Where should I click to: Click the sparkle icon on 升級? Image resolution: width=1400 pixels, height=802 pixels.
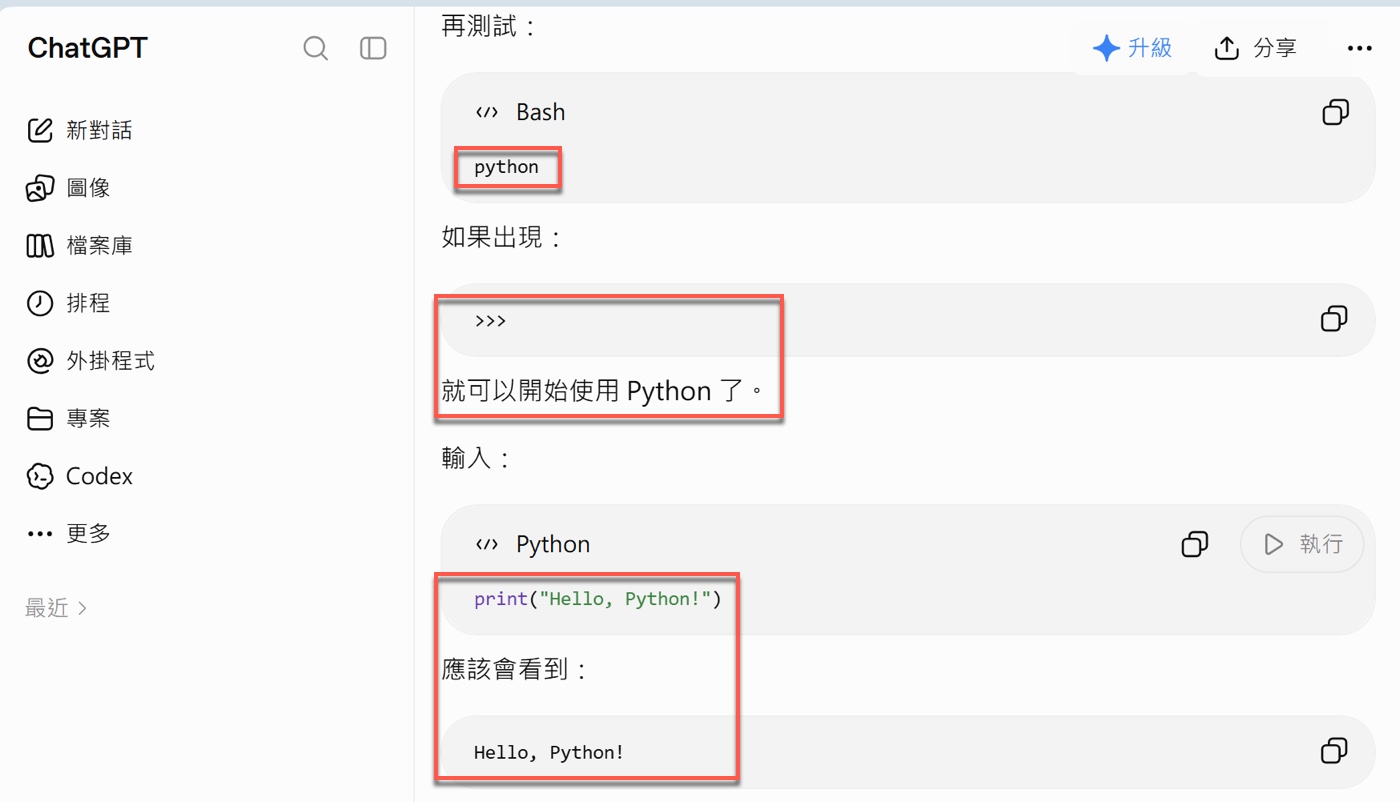tap(1105, 48)
